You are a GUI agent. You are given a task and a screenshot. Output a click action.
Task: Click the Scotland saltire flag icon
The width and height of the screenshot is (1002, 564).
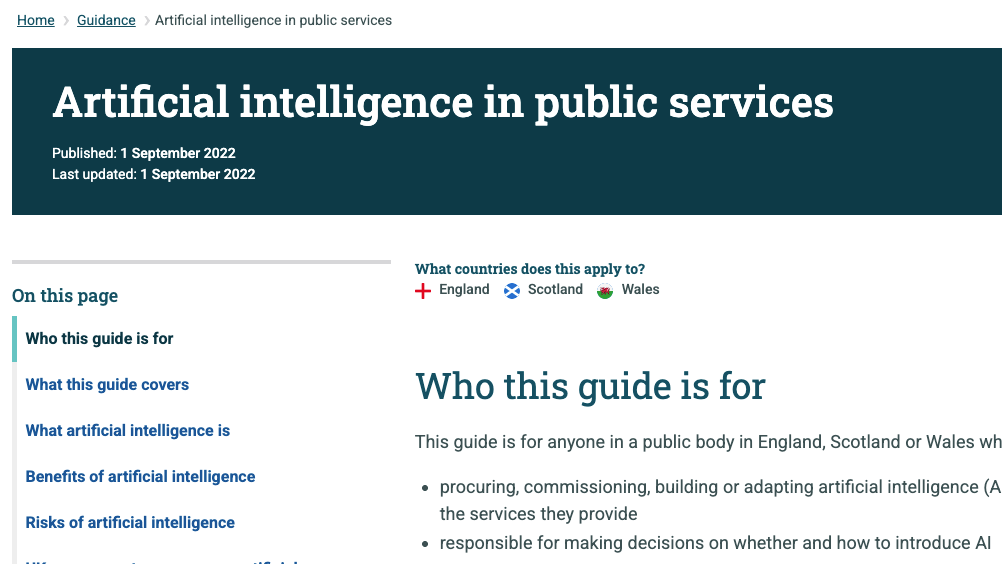512,291
